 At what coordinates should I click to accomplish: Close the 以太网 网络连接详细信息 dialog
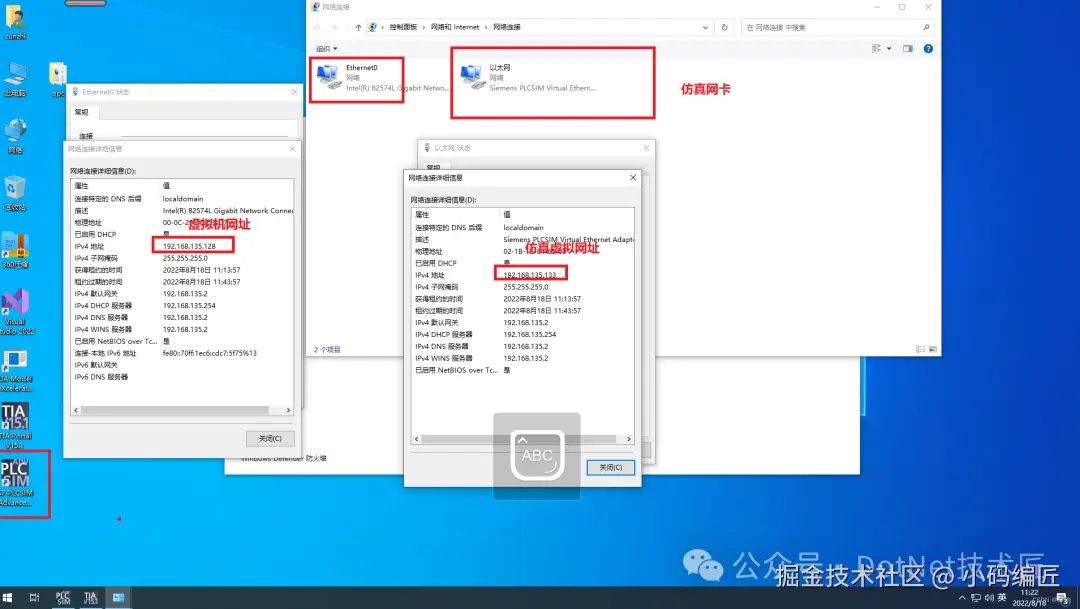tap(632, 178)
